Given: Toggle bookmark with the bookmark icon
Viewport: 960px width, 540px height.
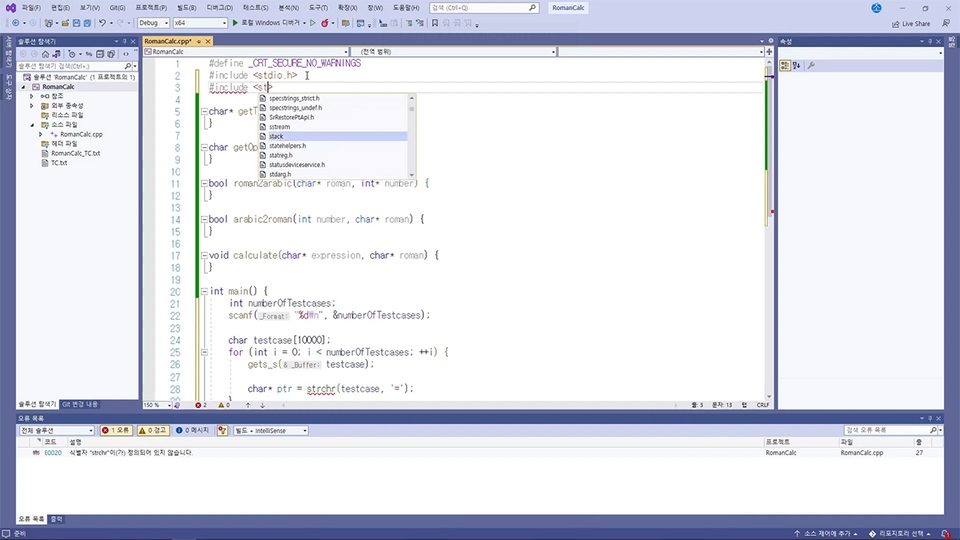Looking at the screenshot, I should click(435, 23).
